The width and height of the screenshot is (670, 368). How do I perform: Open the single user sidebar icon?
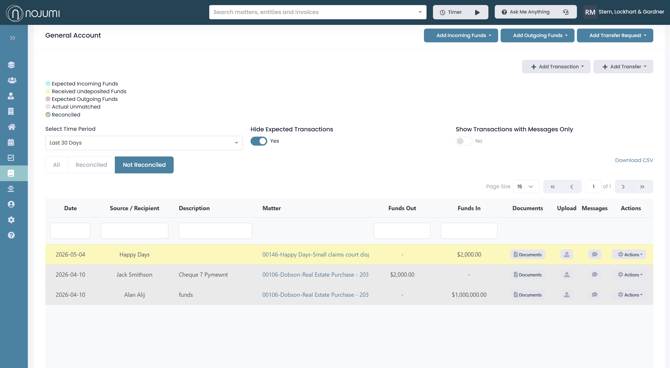pyautogui.click(x=11, y=96)
